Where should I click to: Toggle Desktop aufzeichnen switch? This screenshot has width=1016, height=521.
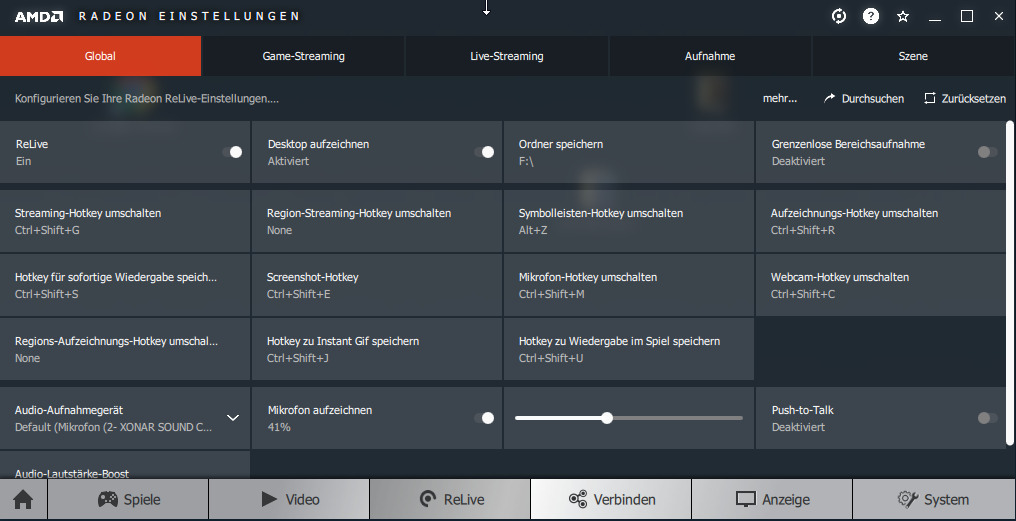pyautogui.click(x=484, y=152)
